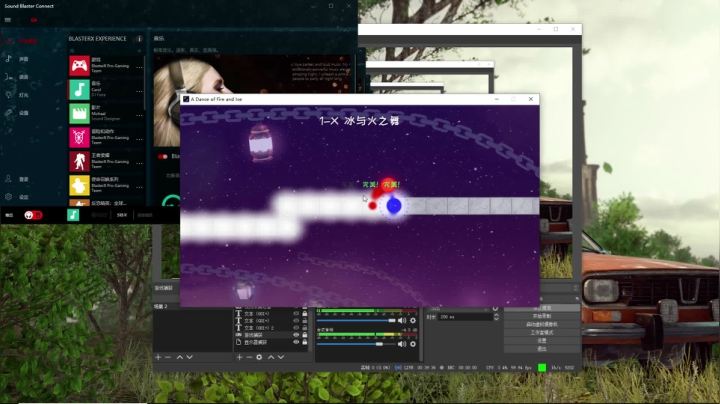Open source properties gear in OBS
720x404 pixels.
pyautogui.click(x=259, y=357)
